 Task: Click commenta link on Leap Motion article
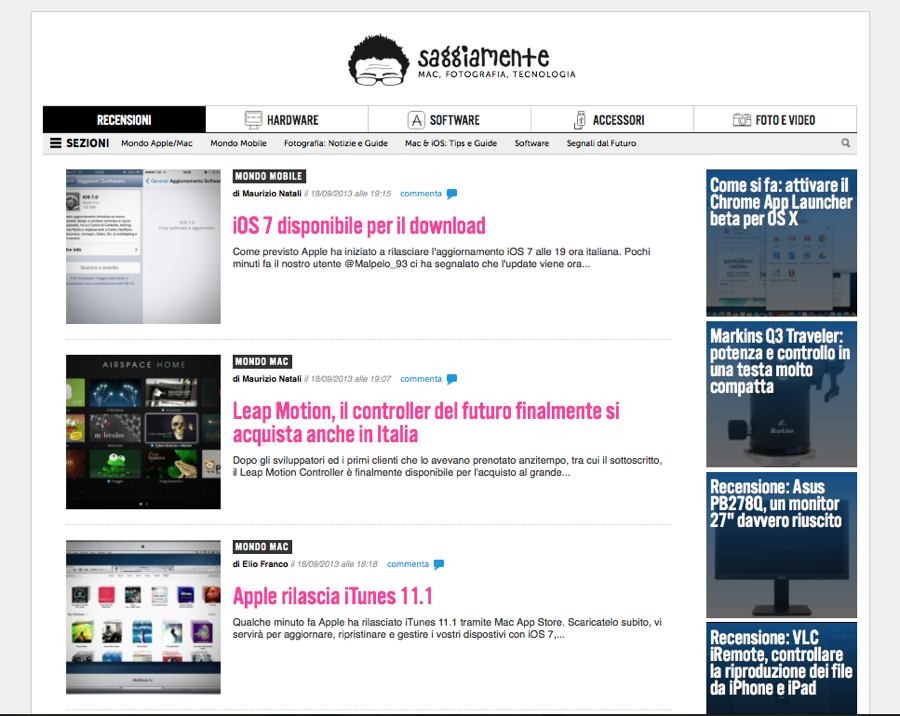421,379
